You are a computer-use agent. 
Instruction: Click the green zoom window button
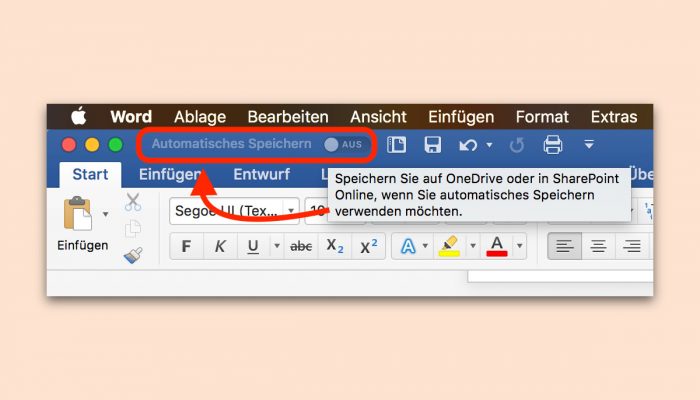[116, 145]
